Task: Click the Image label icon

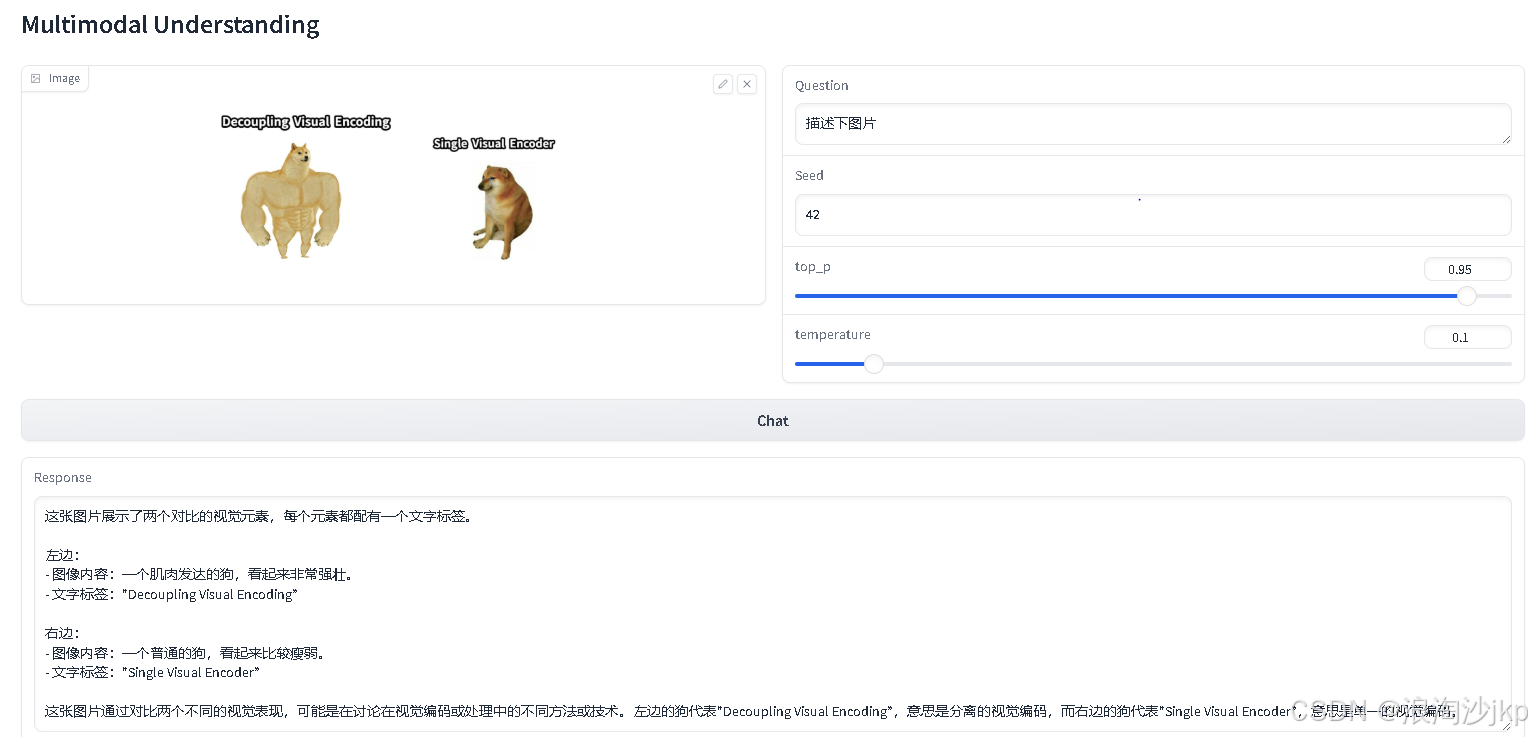Action: point(36,78)
